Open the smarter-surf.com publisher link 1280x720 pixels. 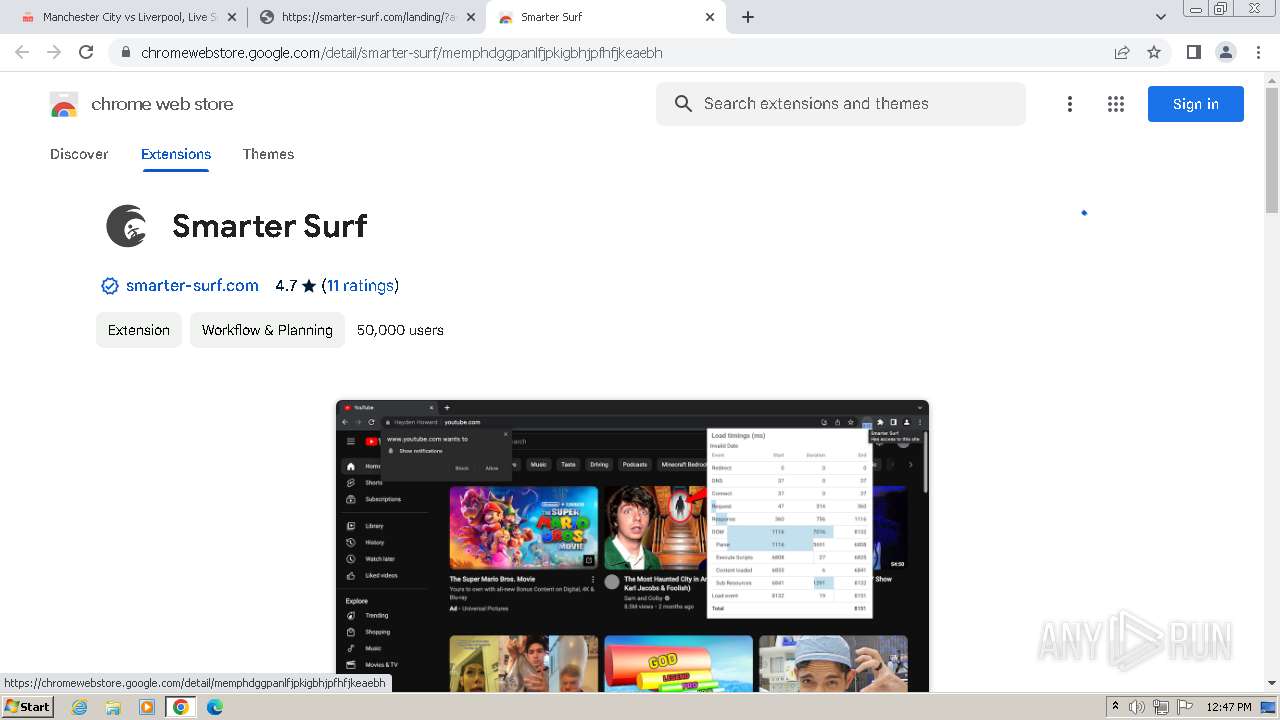pyautogui.click(x=192, y=286)
